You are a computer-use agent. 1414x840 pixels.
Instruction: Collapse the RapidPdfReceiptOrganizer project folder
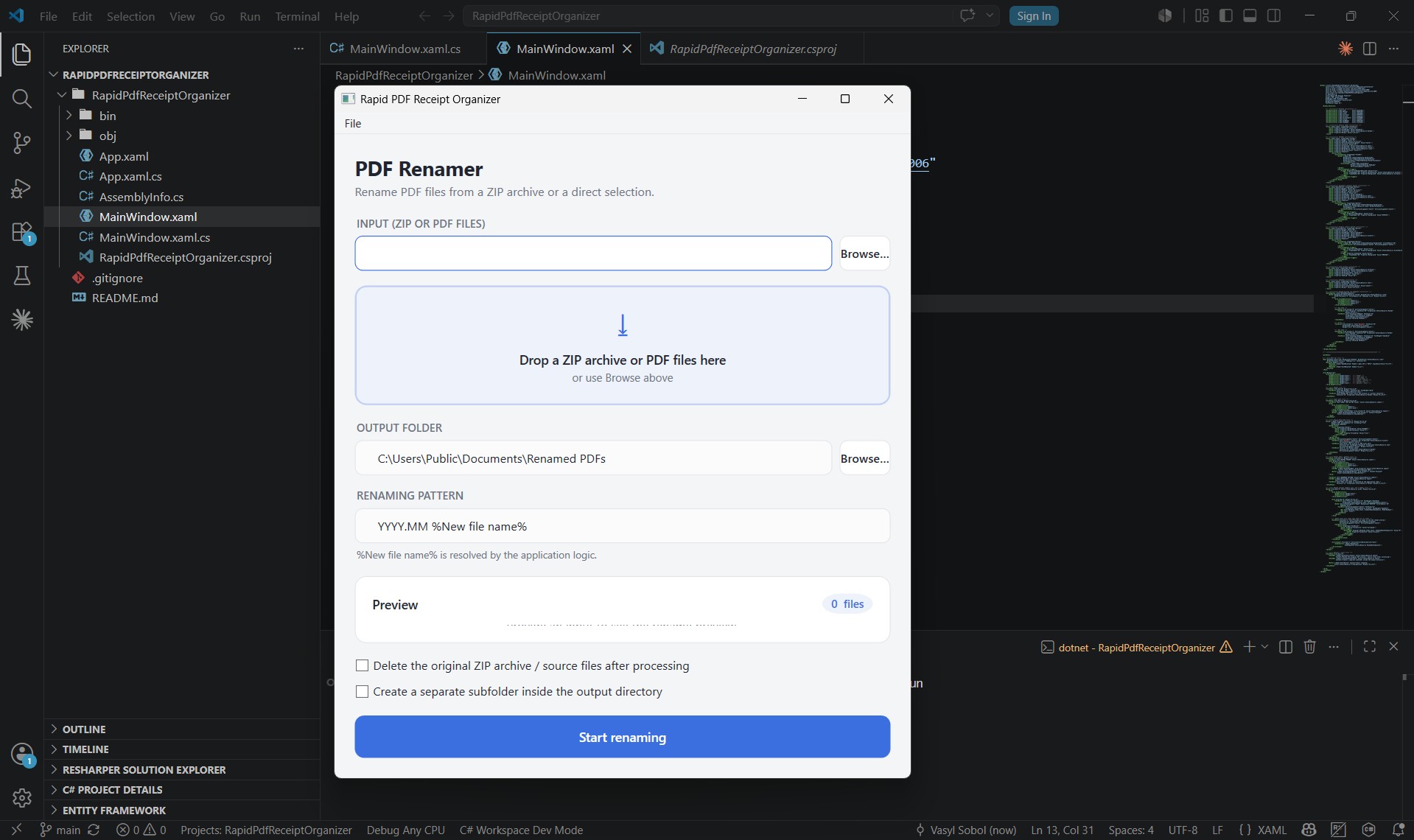tap(62, 95)
